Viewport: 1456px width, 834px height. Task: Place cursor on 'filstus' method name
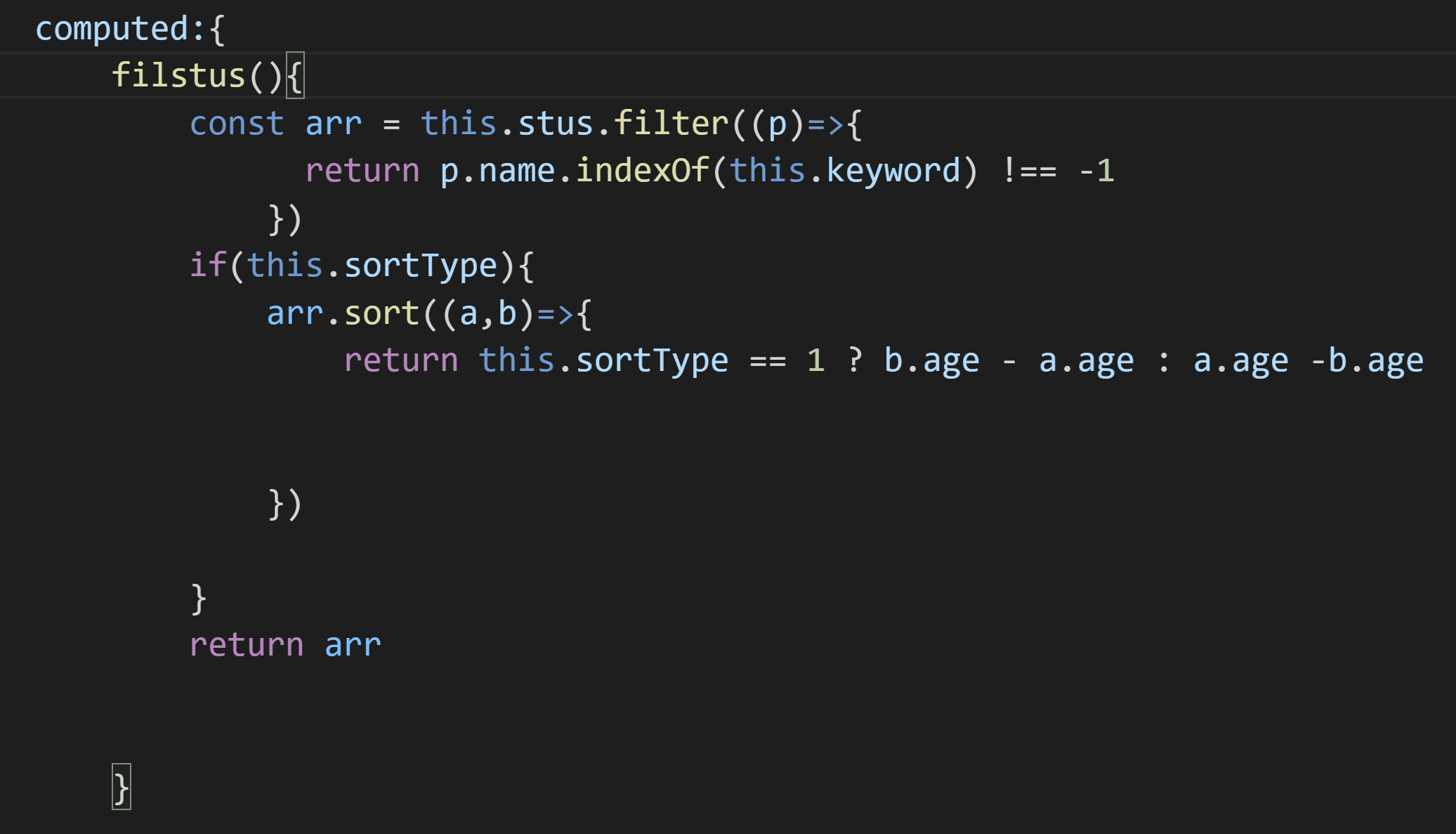point(178,76)
